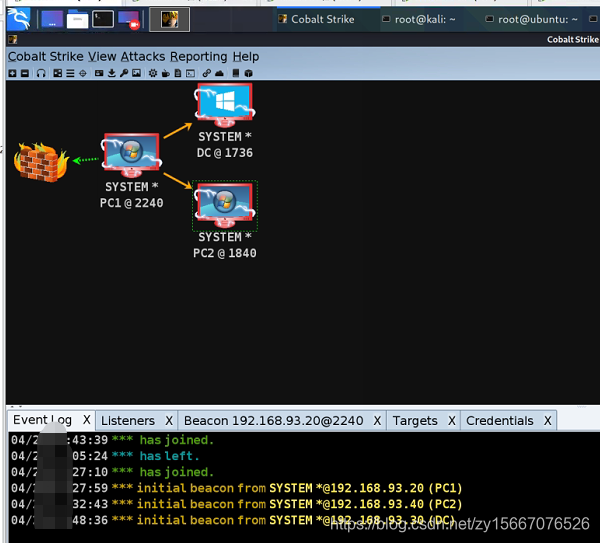Open downloaded files via the download arrow icon

(x=112, y=73)
